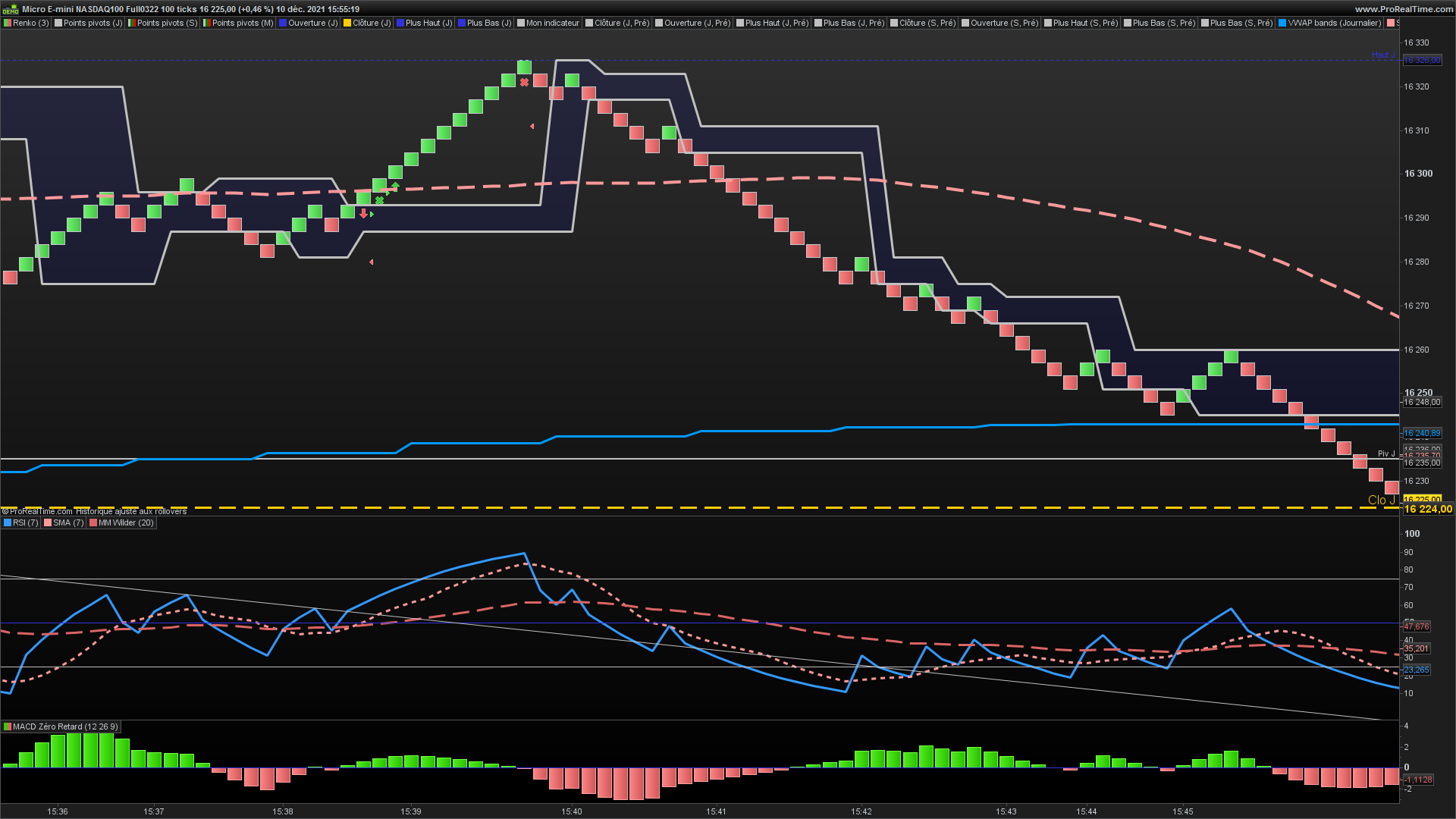Click the red down-arrow trade marker
This screenshot has width=1456, height=819.
(363, 214)
